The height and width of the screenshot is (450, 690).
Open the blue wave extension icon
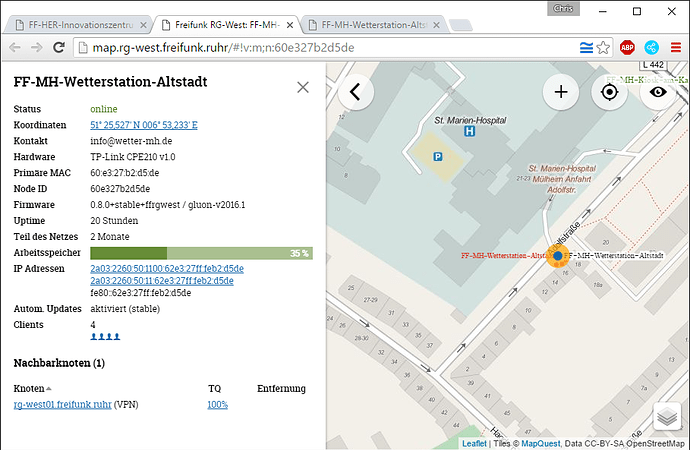586,48
